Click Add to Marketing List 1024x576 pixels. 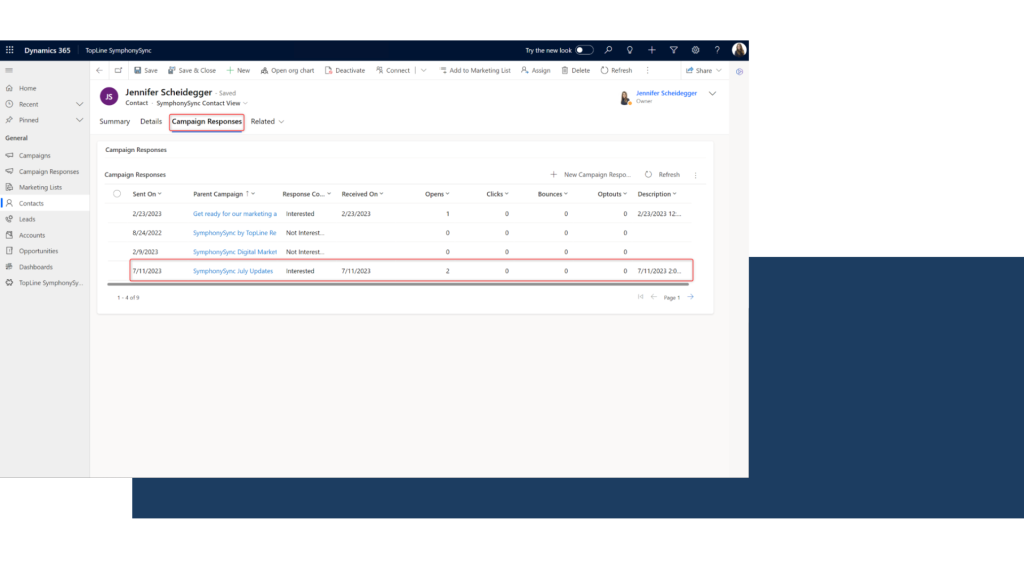pyautogui.click(x=475, y=70)
